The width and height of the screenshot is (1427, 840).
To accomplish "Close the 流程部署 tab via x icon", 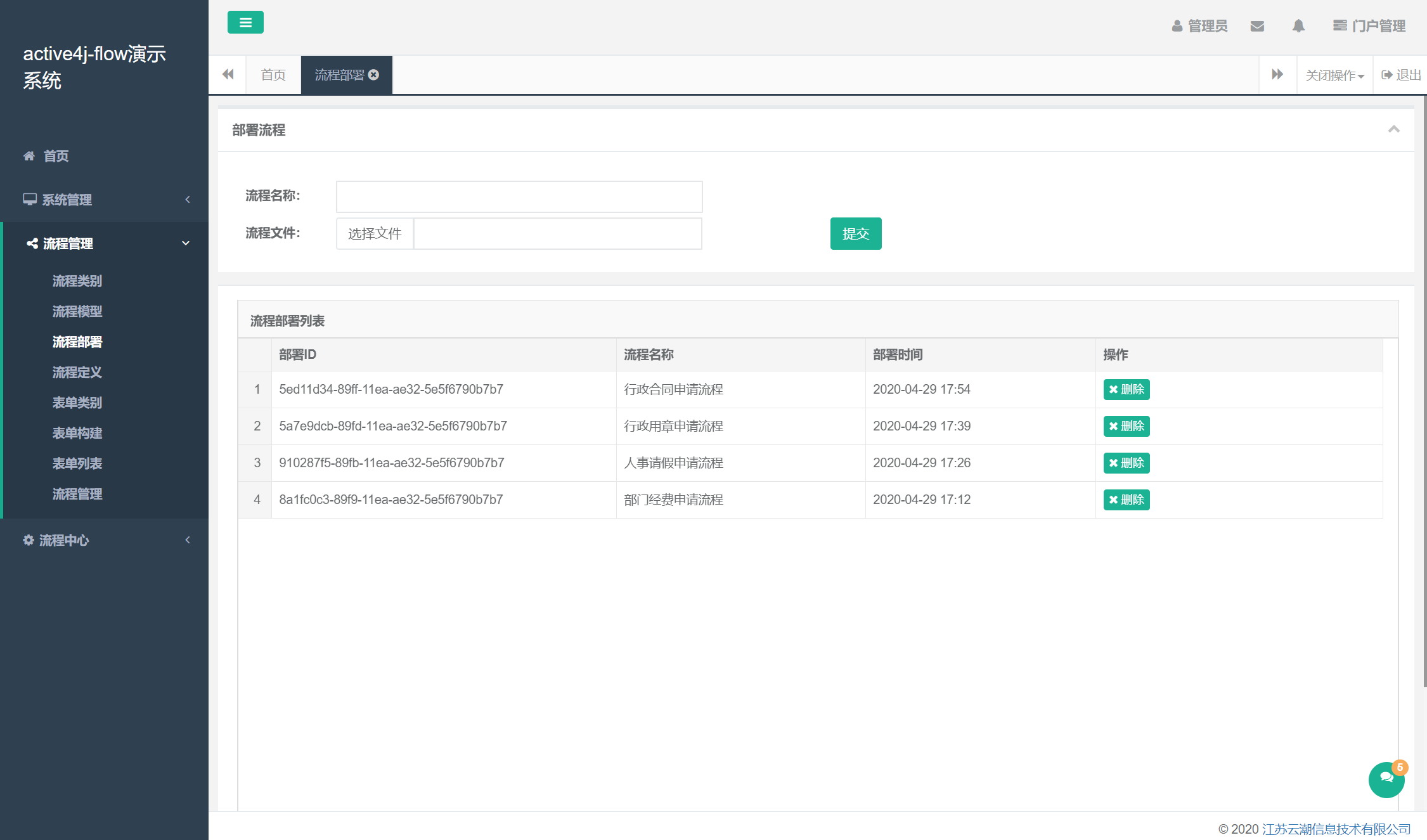I will pos(374,75).
